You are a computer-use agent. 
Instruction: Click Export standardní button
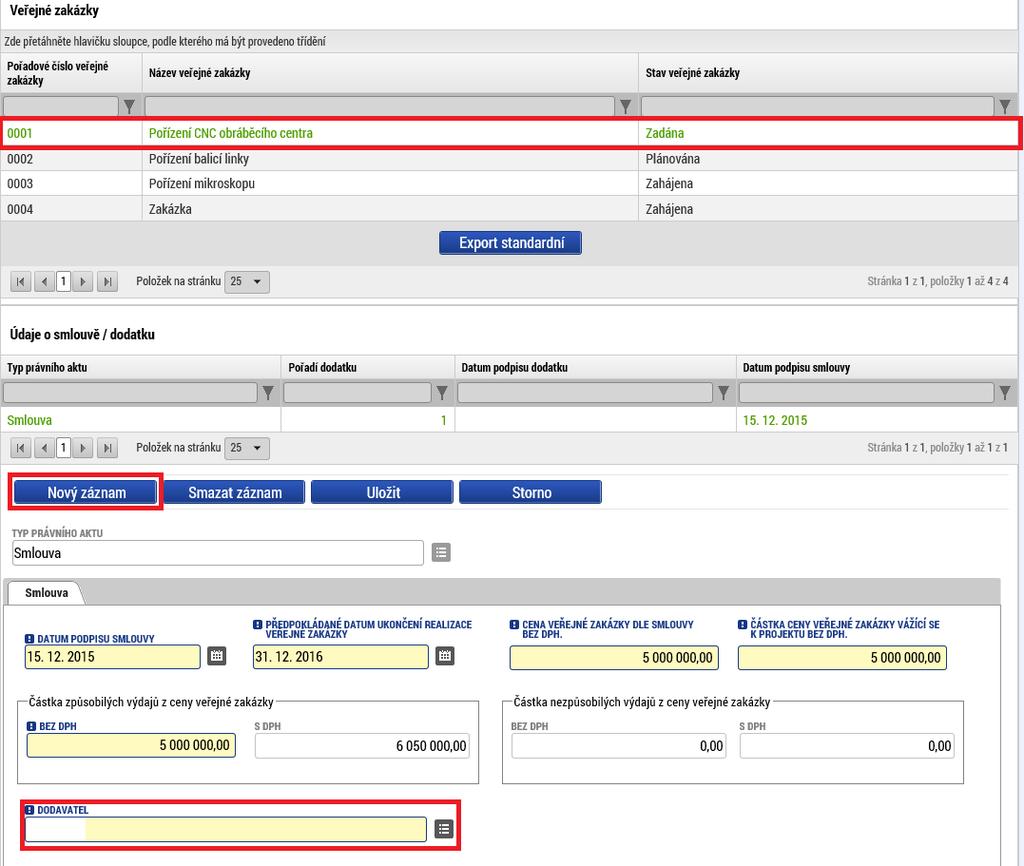511,243
